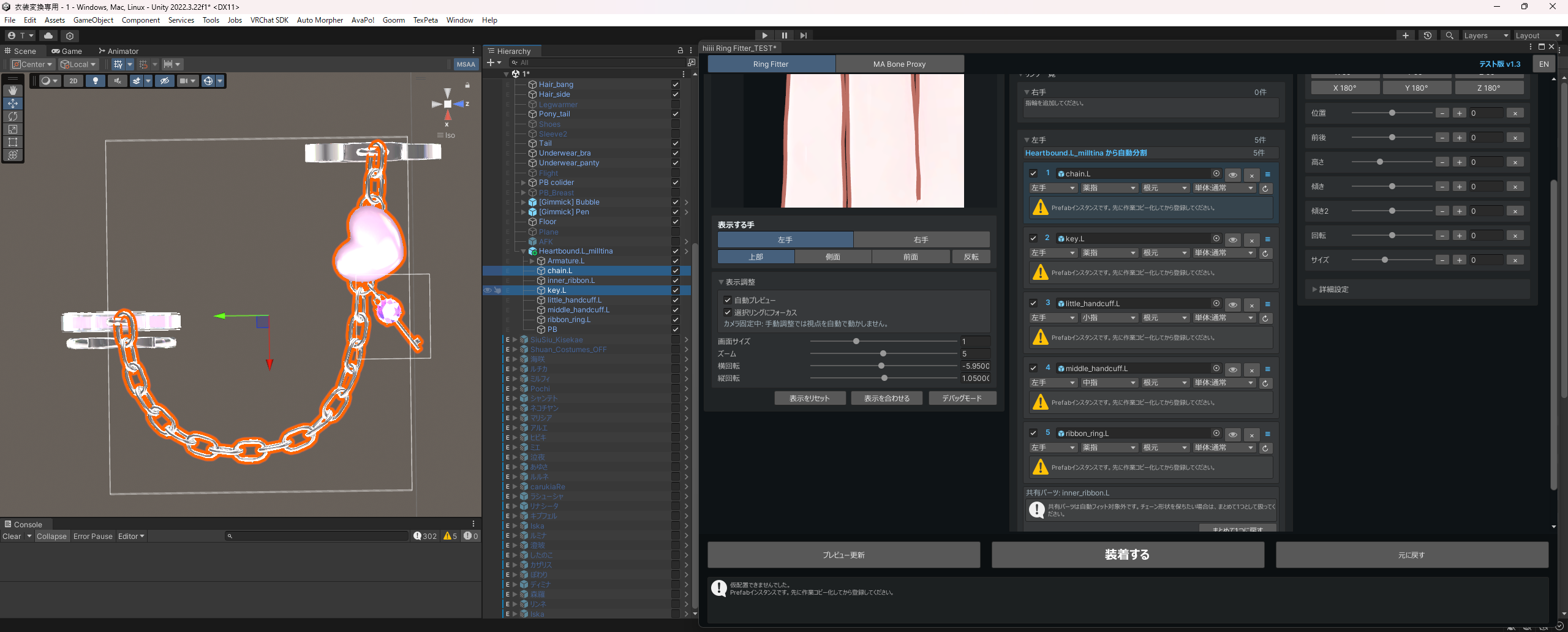The height and width of the screenshot is (632, 1568).
Task: Disable the 自動プレビュー checkbox
Action: (x=728, y=300)
